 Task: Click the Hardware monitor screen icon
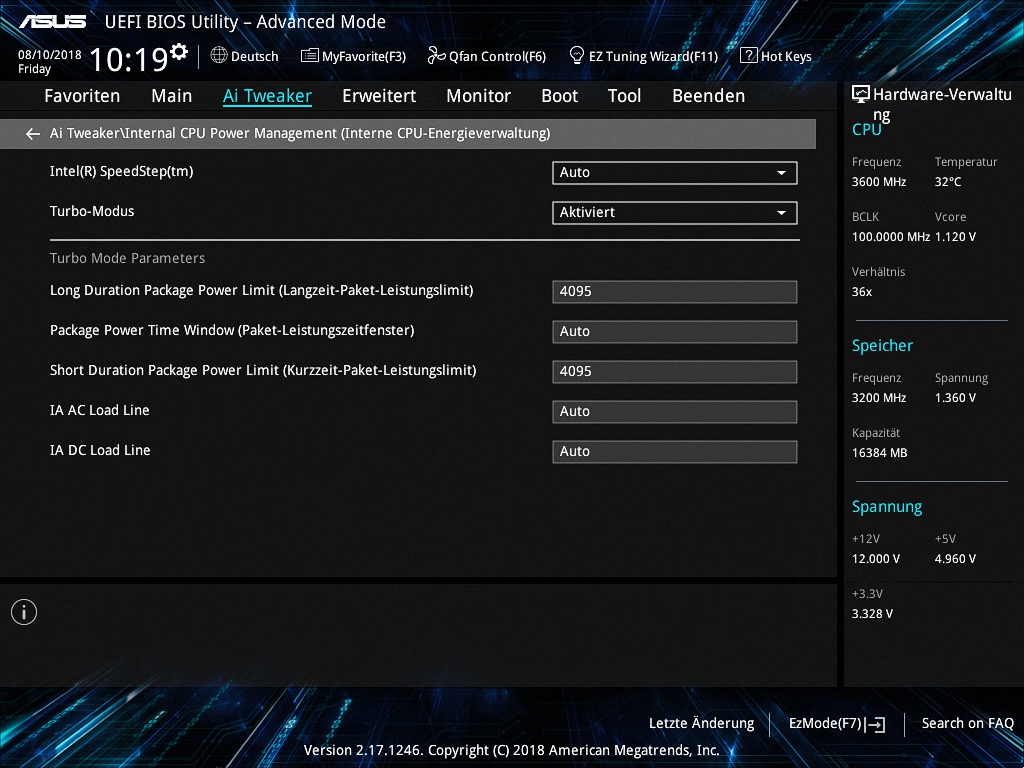(x=861, y=94)
